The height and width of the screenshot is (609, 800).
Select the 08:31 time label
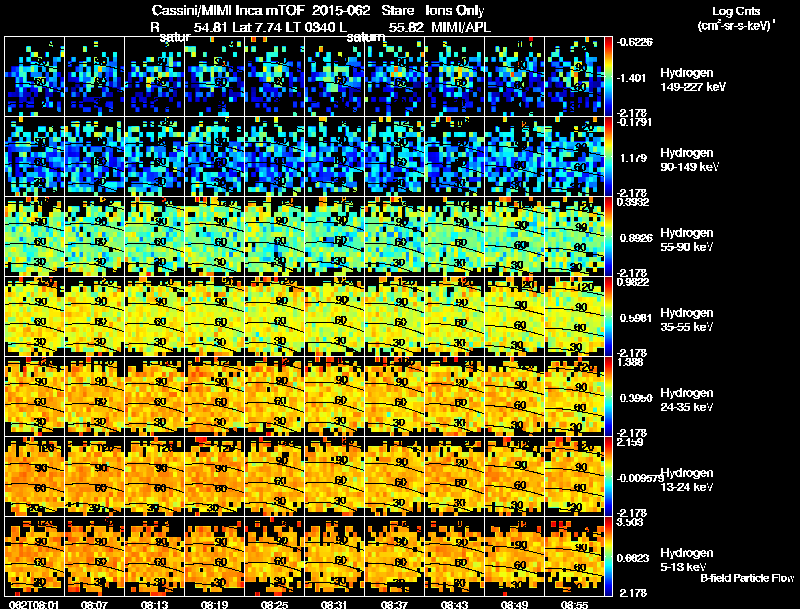(x=334, y=604)
